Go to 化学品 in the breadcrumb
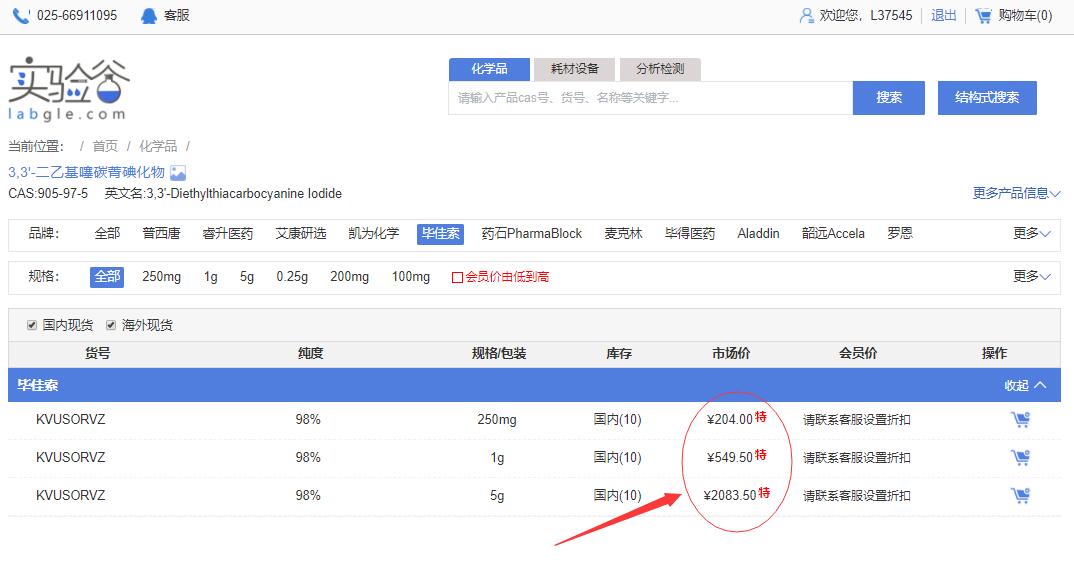The width and height of the screenshot is (1074, 564). pos(158,146)
